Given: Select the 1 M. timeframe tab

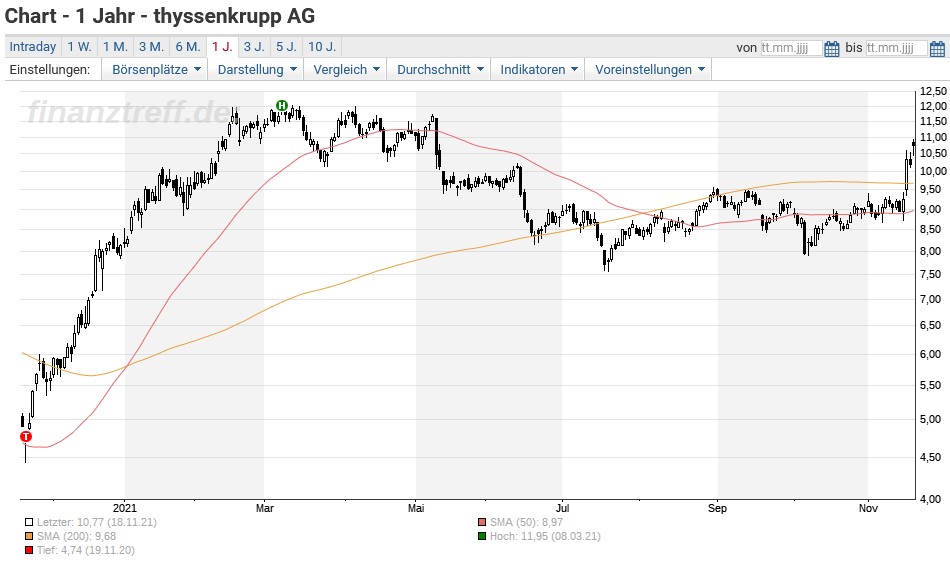Looking at the screenshot, I should (115, 47).
